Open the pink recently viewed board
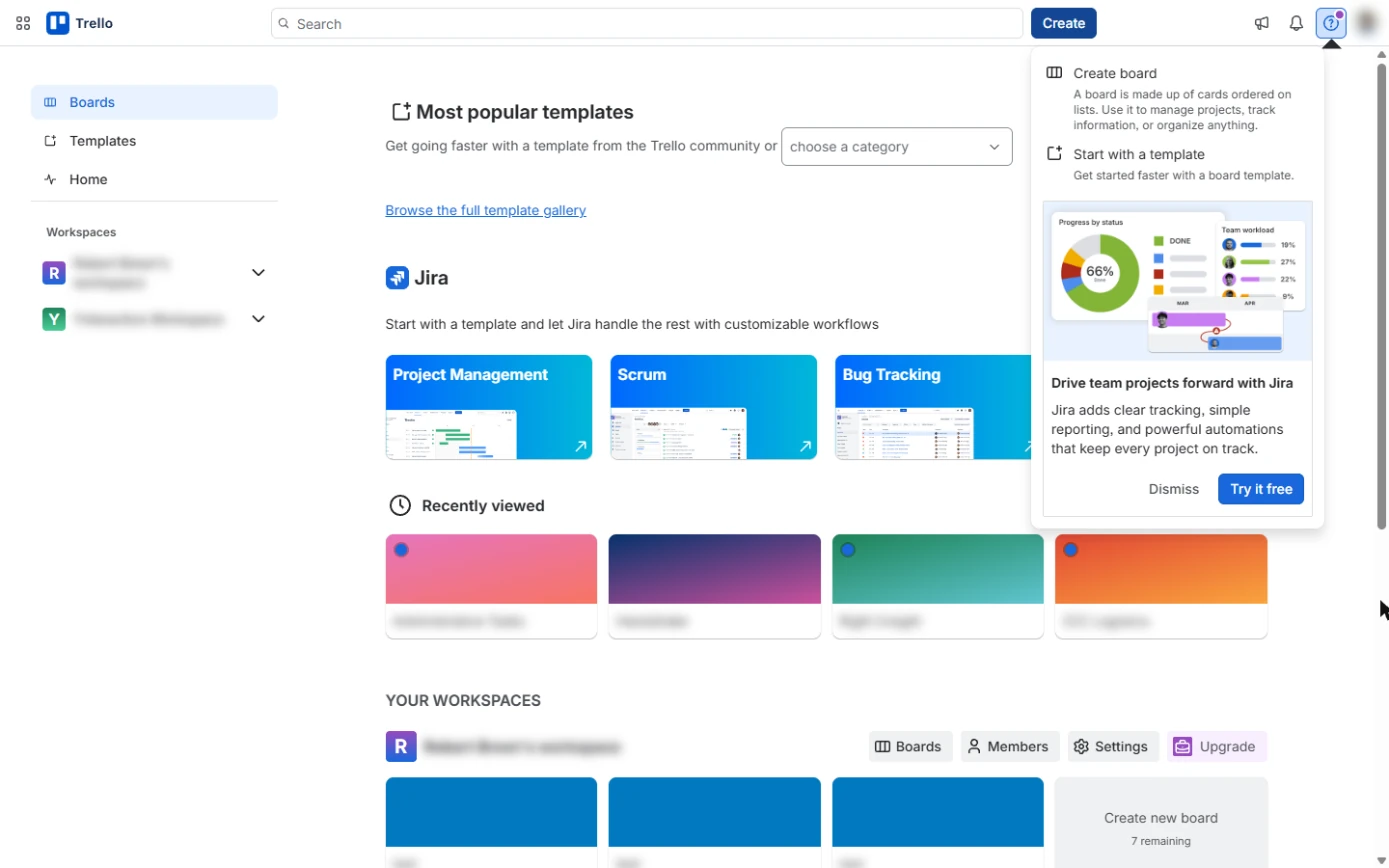 click(491, 586)
